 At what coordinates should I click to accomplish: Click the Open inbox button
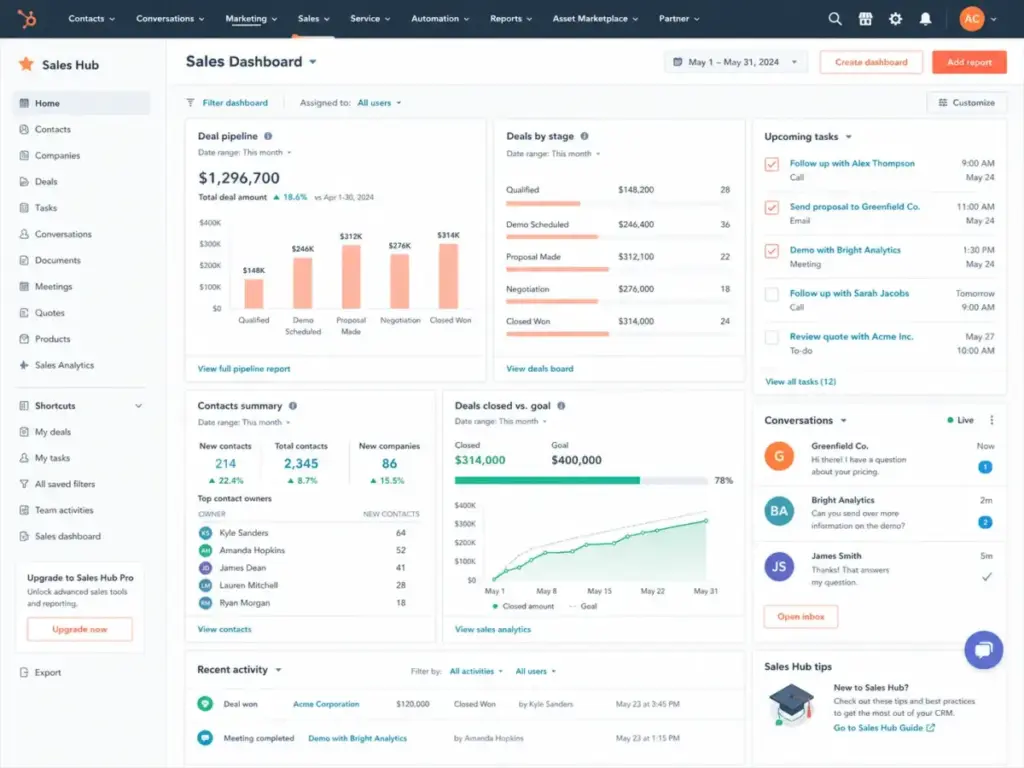(801, 616)
